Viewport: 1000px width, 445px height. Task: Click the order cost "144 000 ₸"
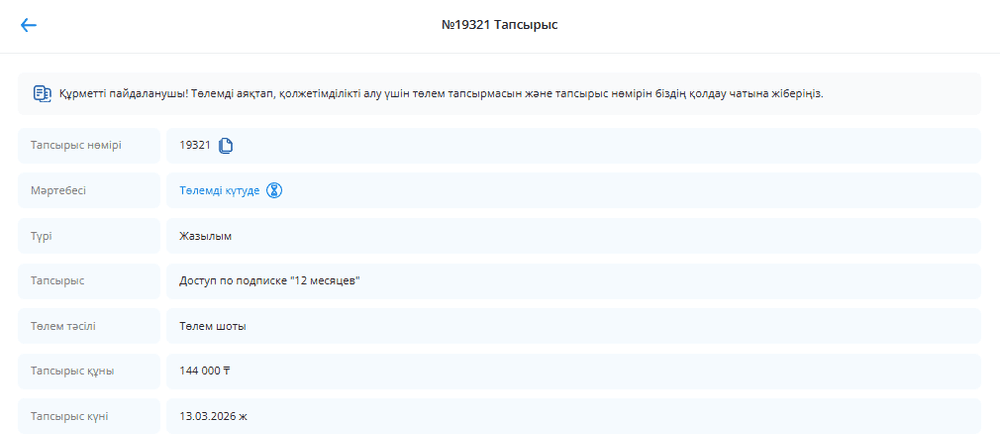(205, 371)
